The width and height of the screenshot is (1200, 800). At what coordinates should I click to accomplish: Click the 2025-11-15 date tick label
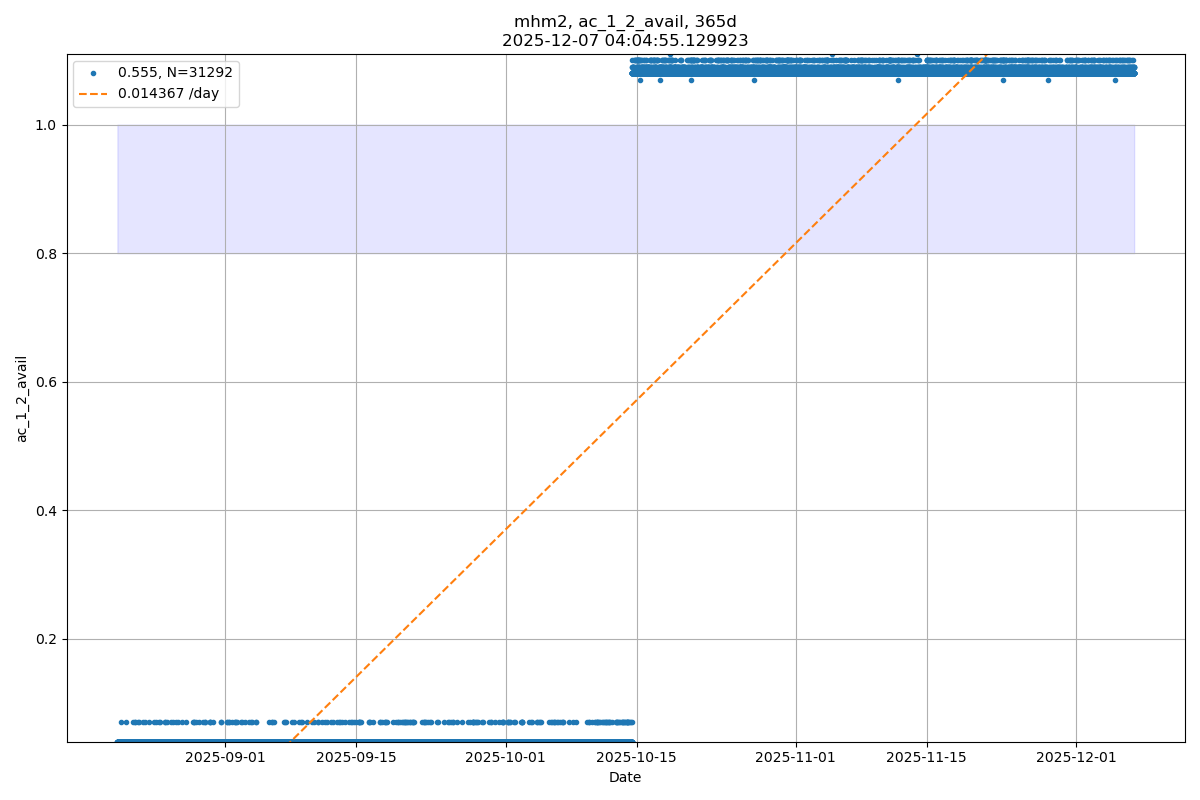click(x=927, y=758)
